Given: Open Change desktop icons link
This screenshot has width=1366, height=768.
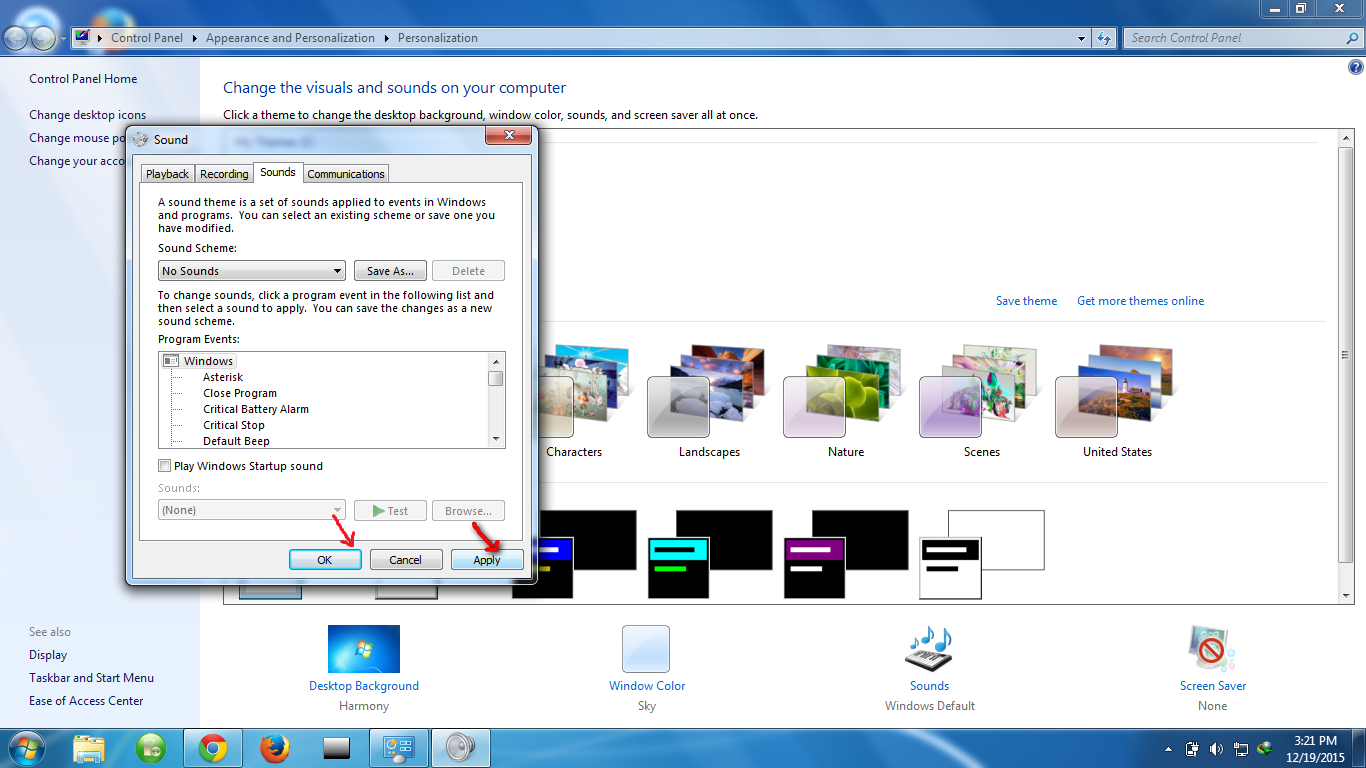Looking at the screenshot, I should 87,115.
